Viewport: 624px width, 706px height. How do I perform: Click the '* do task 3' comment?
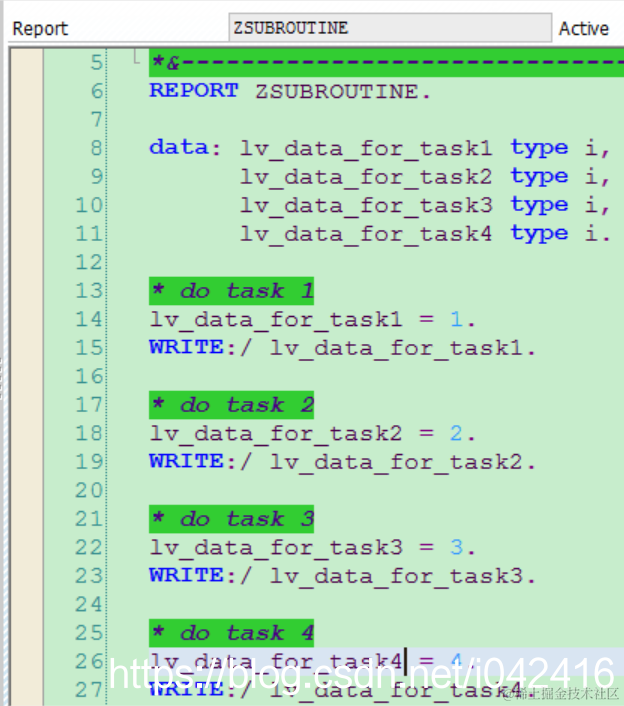click(x=231, y=519)
